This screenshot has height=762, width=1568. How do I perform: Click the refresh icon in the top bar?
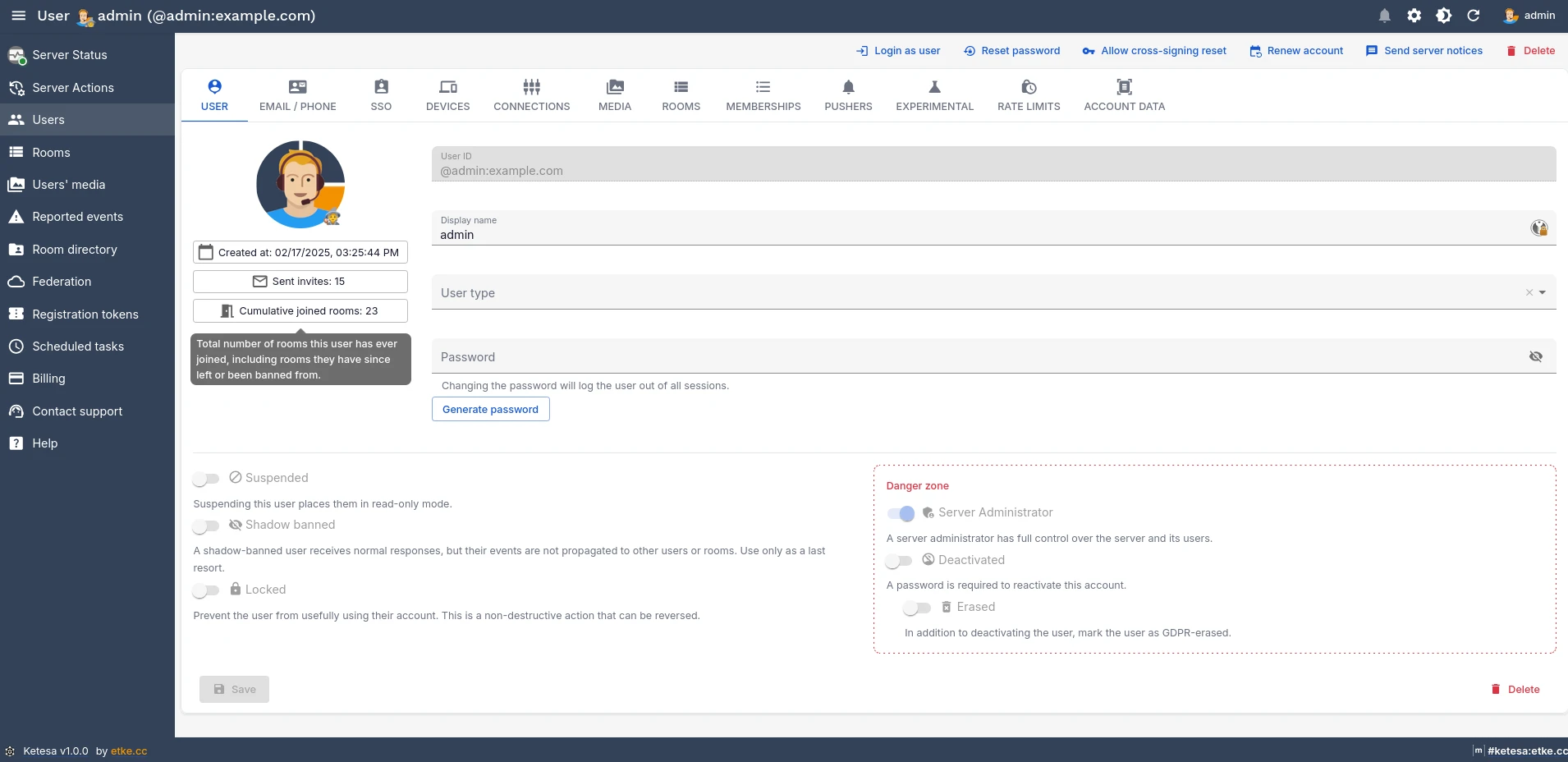click(x=1474, y=16)
